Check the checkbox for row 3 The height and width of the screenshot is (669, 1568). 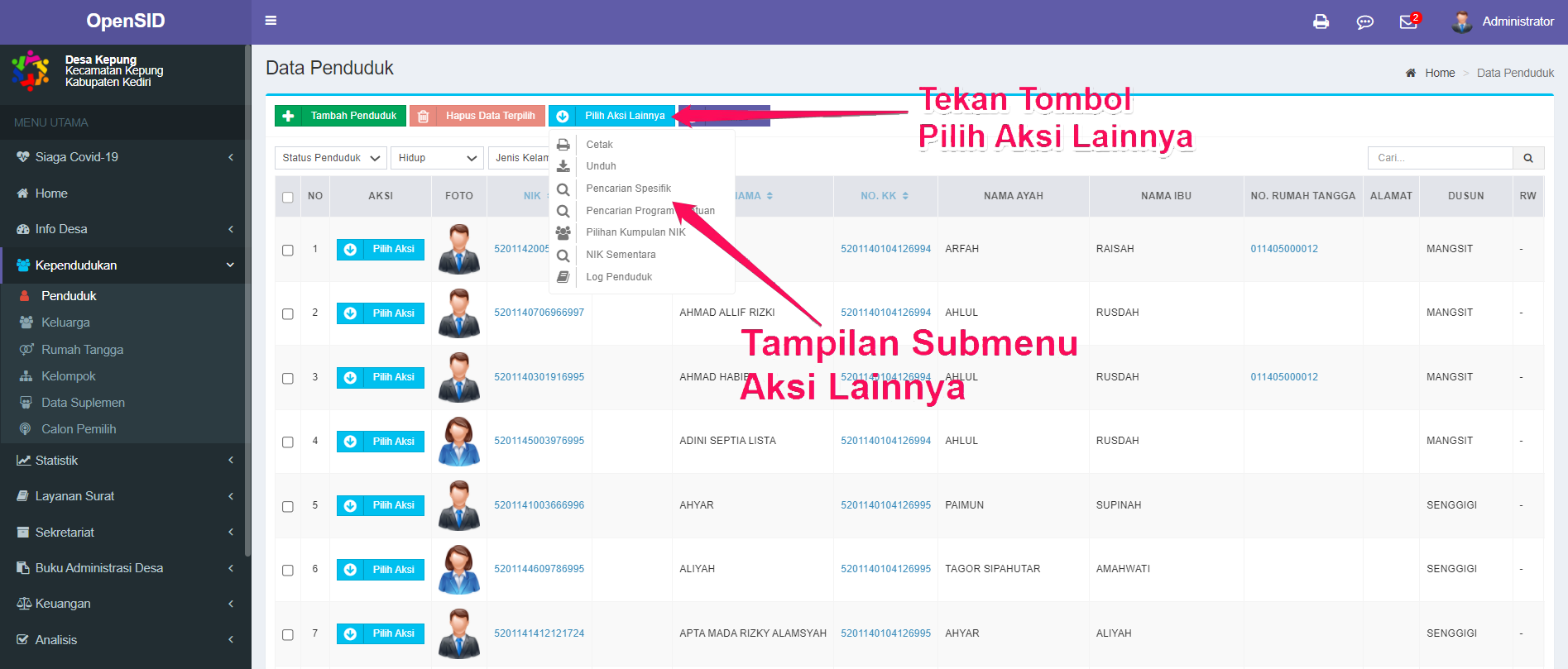[288, 378]
